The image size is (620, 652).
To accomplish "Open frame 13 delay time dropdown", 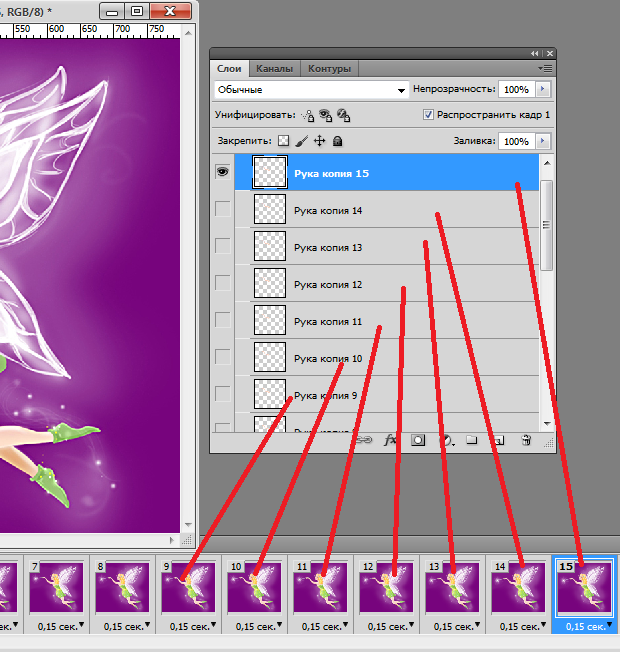I will [477, 625].
